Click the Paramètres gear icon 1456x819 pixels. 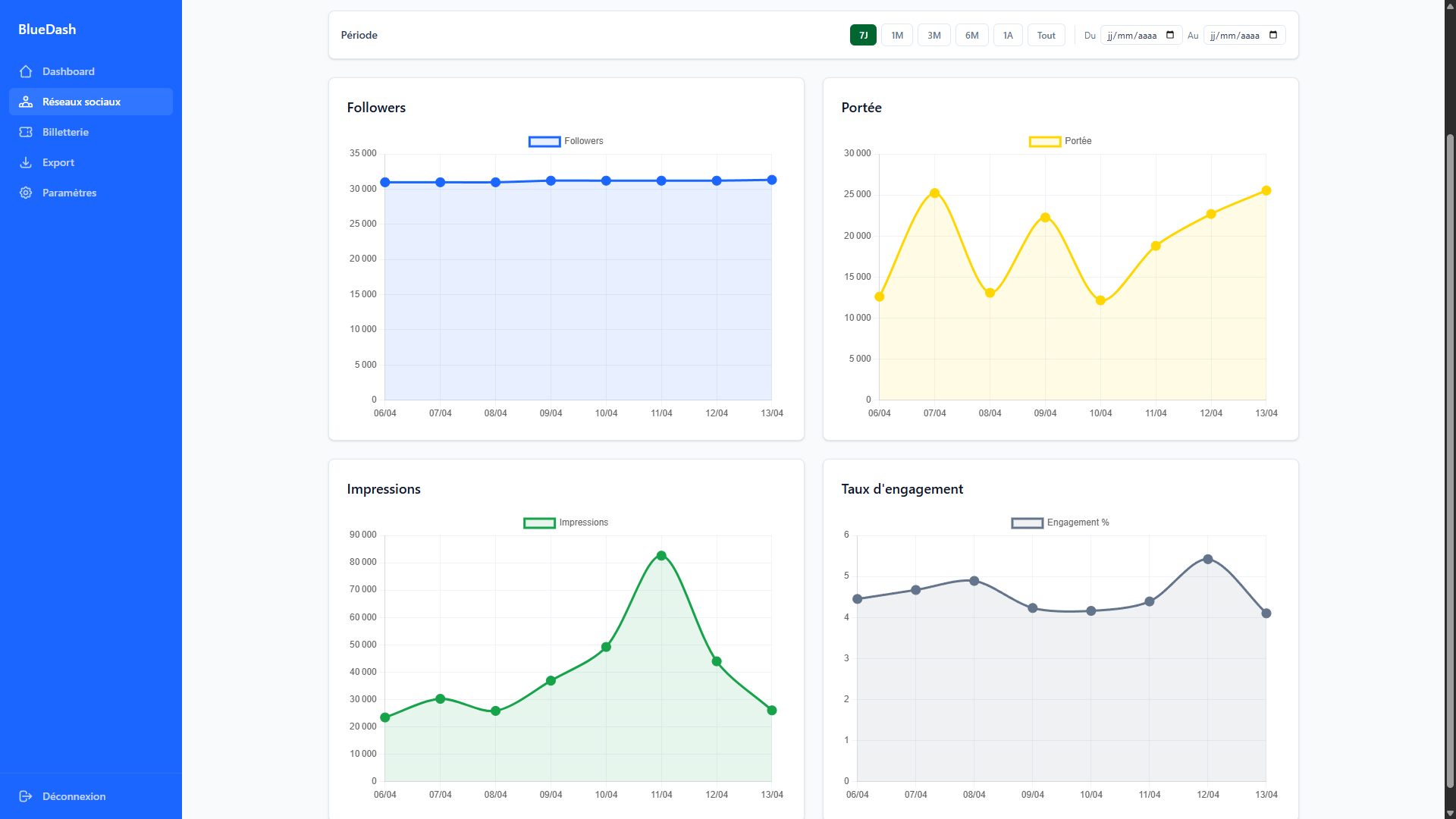point(26,193)
